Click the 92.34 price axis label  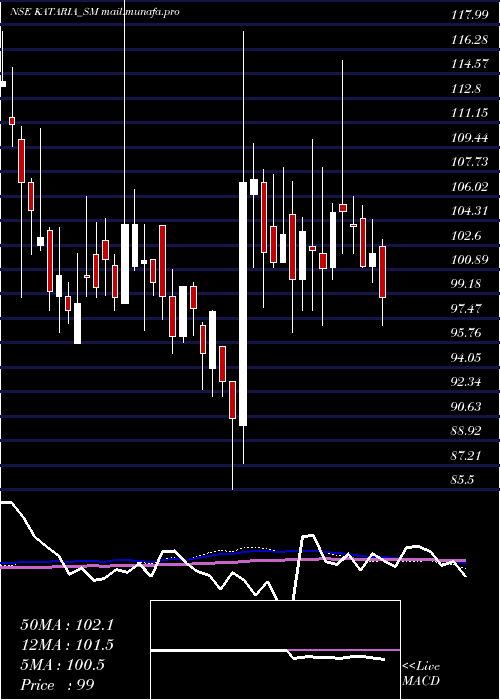tap(468, 383)
